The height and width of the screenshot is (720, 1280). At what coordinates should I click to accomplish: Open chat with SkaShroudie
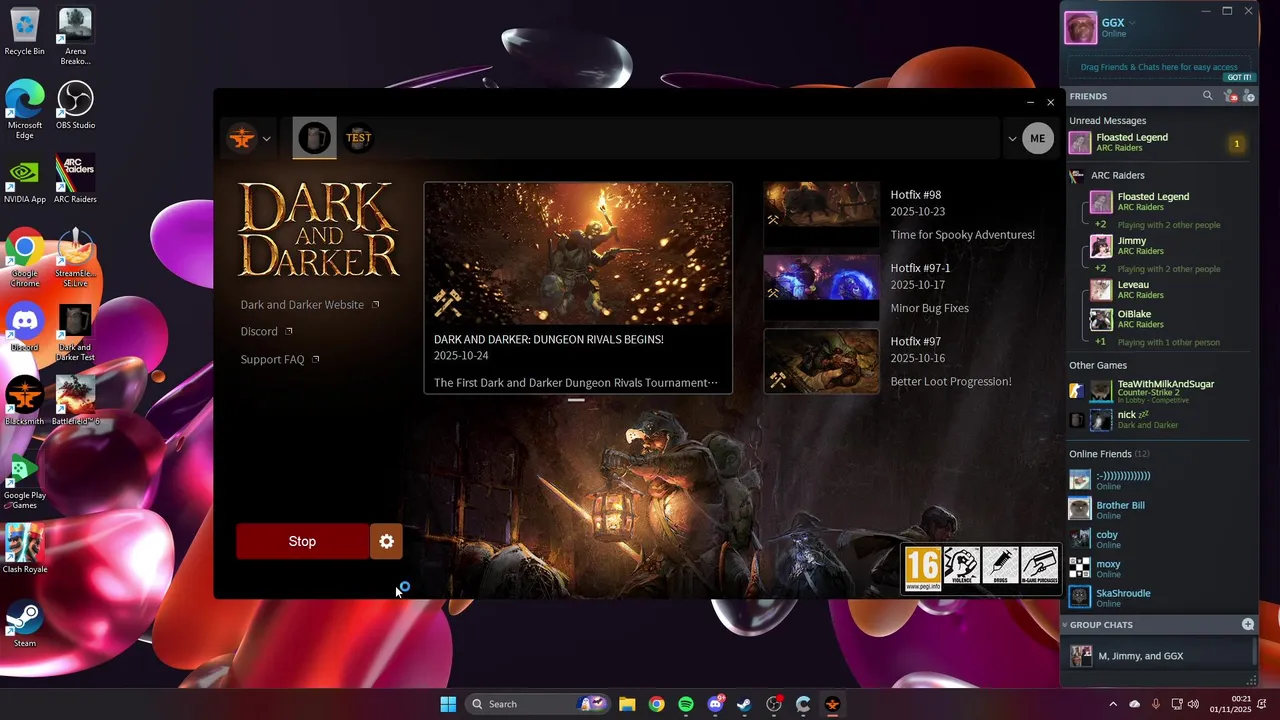click(x=1160, y=597)
